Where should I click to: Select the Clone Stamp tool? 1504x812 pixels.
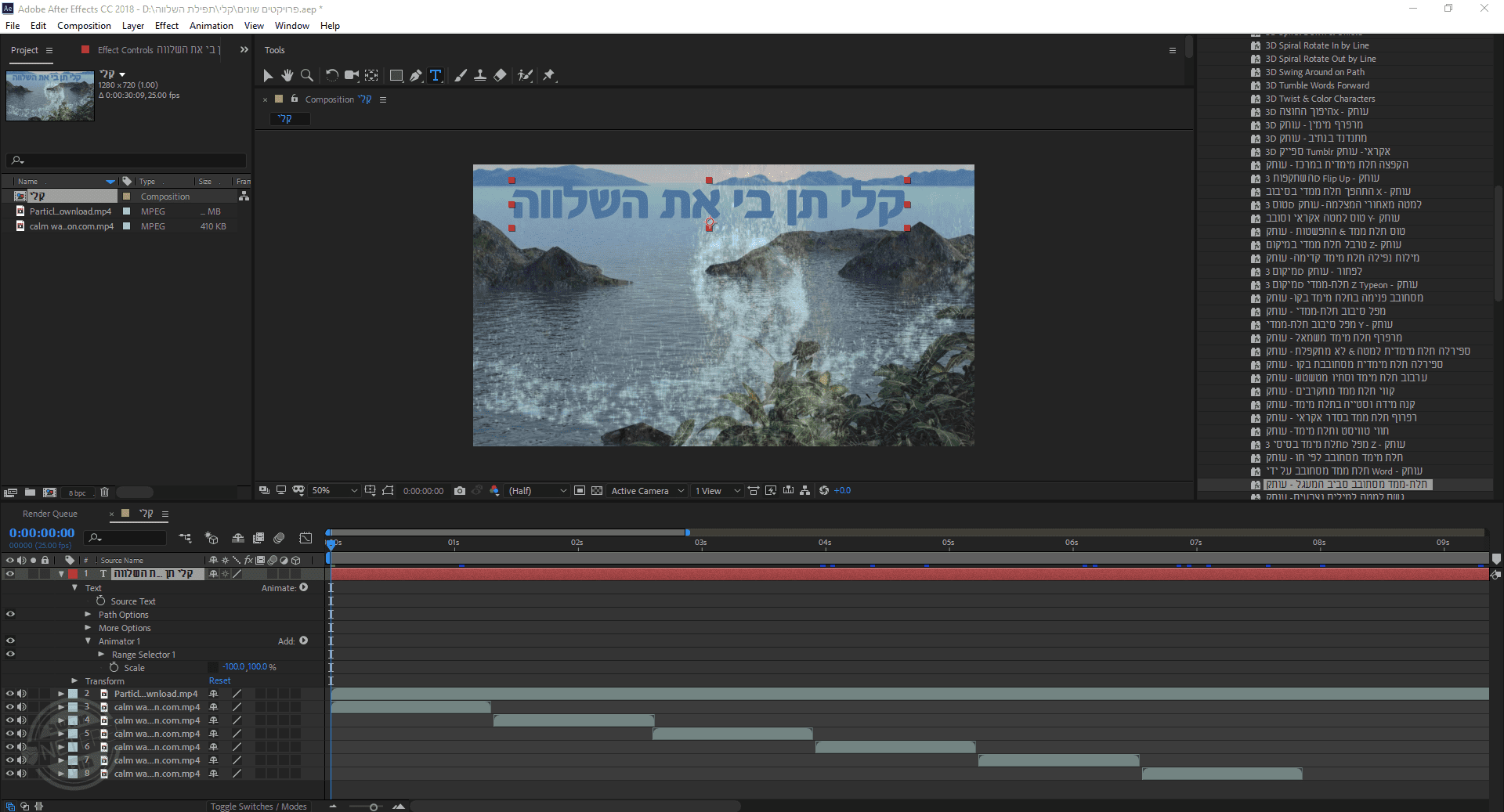pyautogui.click(x=480, y=75)
